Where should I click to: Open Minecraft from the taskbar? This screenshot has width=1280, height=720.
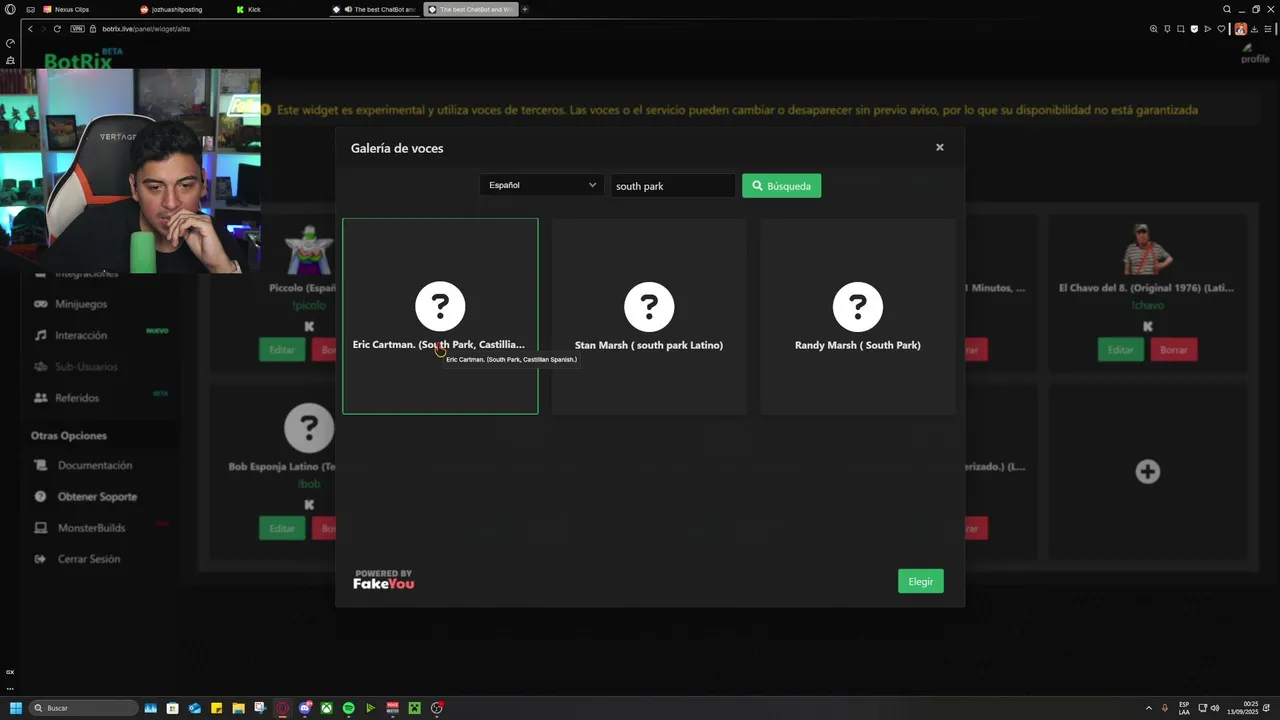coord(414,708)
